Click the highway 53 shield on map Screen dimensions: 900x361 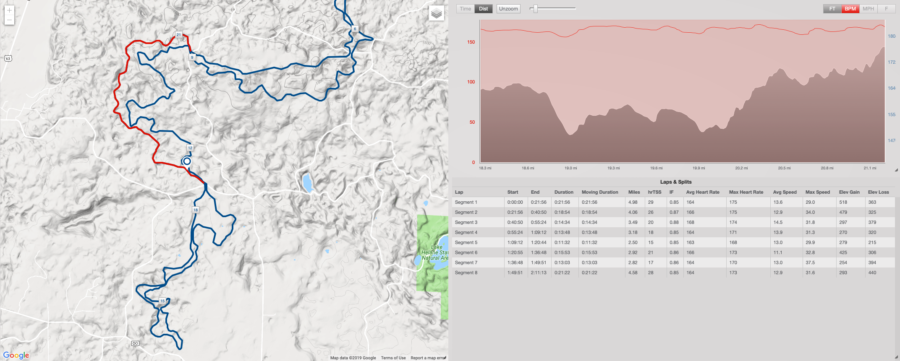pyautogui.click(x=8, y=59)
